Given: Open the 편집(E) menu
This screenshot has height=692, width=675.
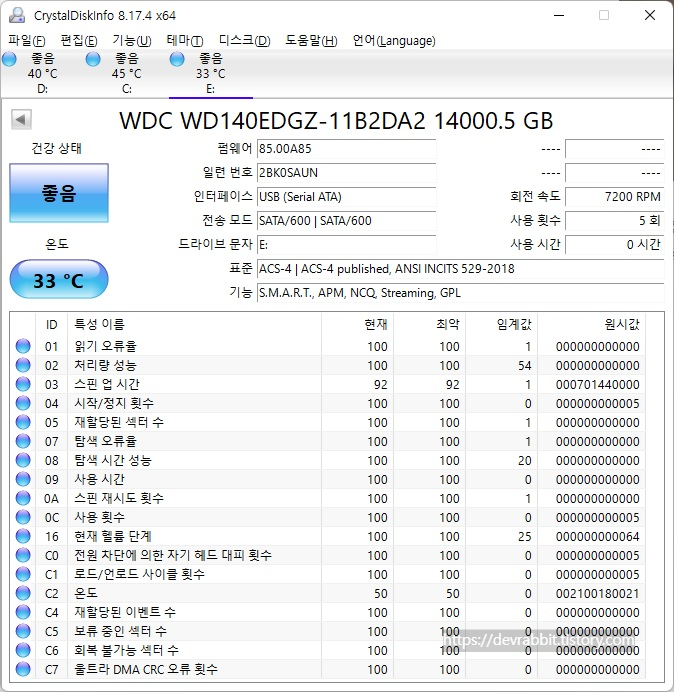Looking at the screenshot, I should pos(79,41).
